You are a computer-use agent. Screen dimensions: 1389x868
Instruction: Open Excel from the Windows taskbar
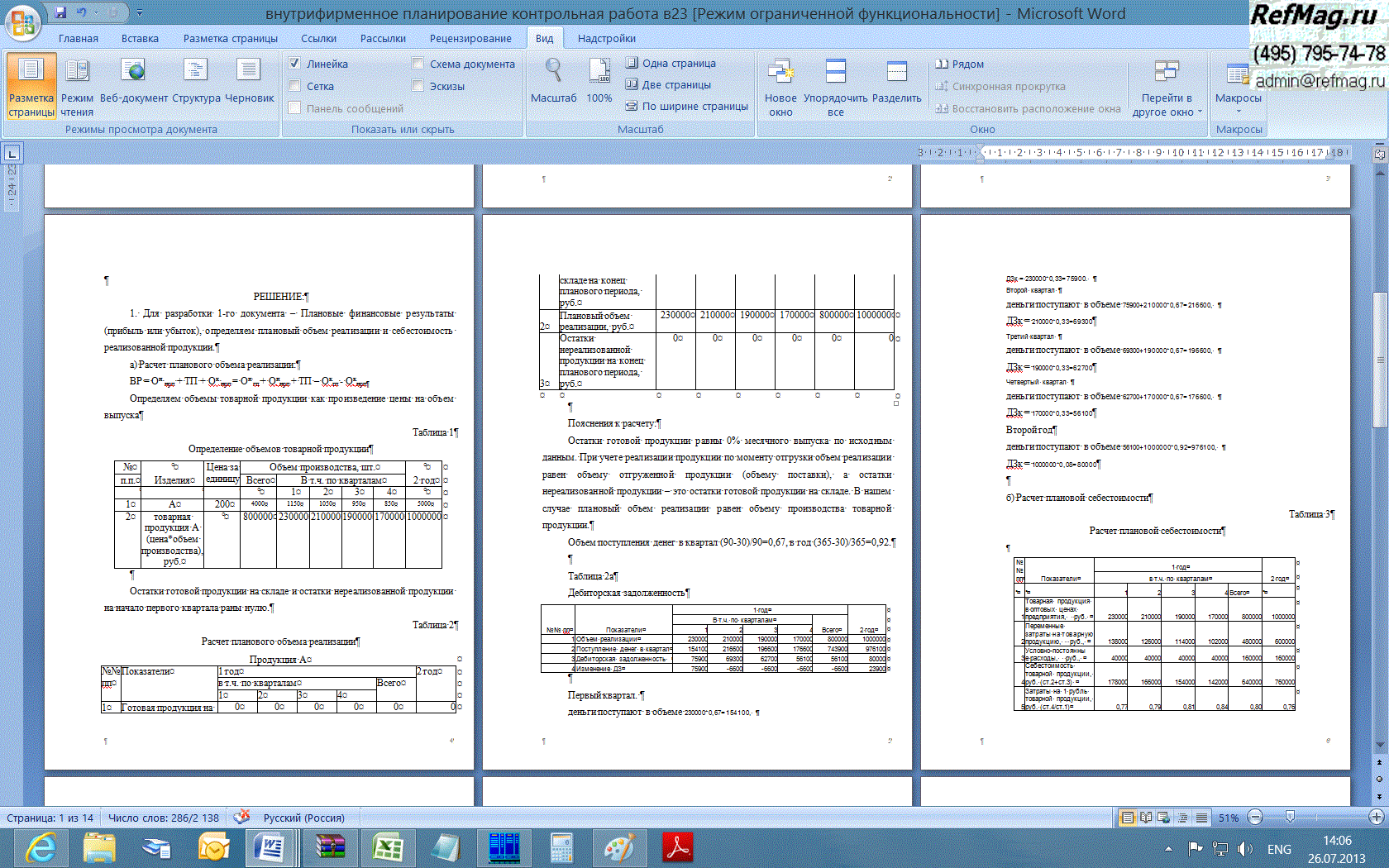386,848
